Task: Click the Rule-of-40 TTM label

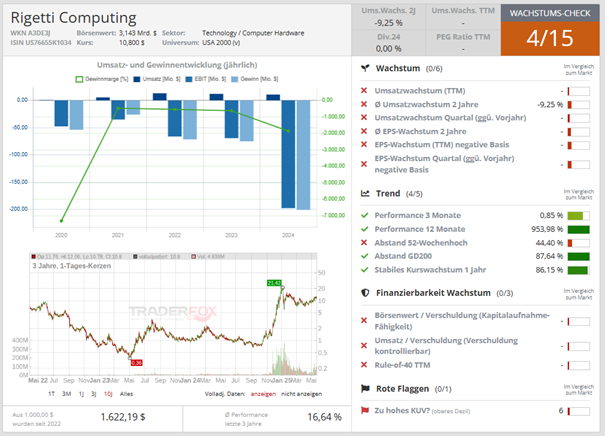Action: click(x=402, y=365)
